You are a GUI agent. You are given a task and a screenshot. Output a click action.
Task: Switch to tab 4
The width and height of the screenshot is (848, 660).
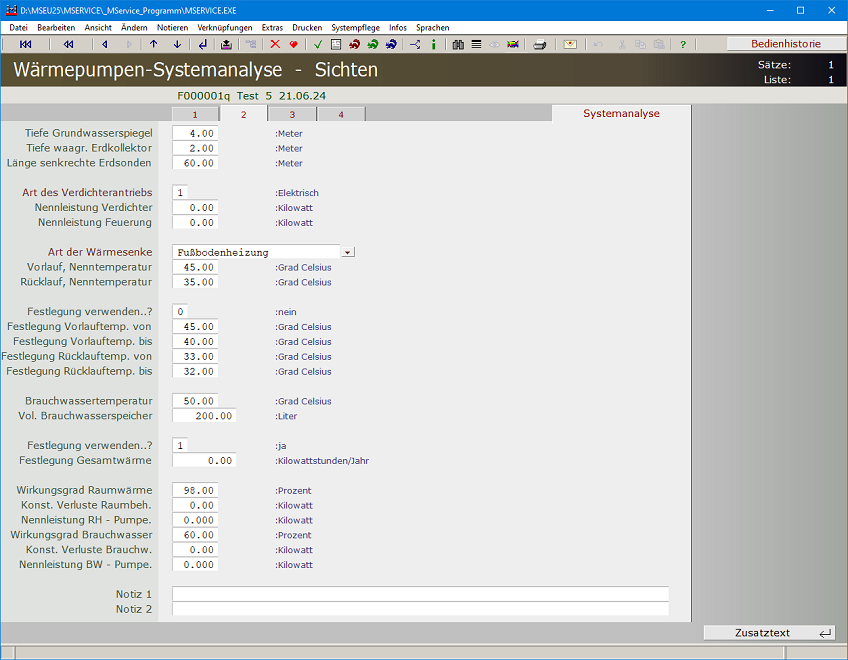click(340, 114)
